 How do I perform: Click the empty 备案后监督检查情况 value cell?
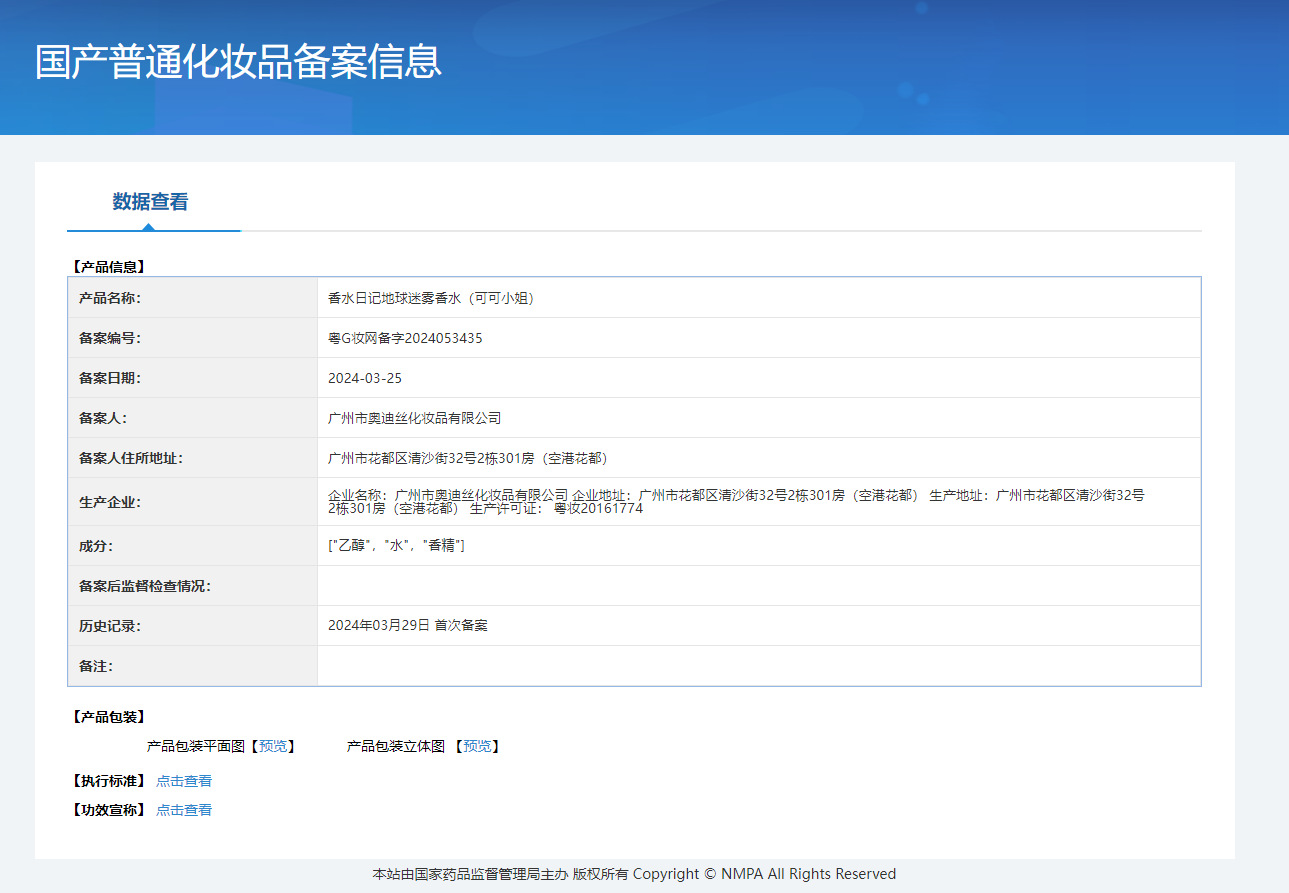coord(758,586)
